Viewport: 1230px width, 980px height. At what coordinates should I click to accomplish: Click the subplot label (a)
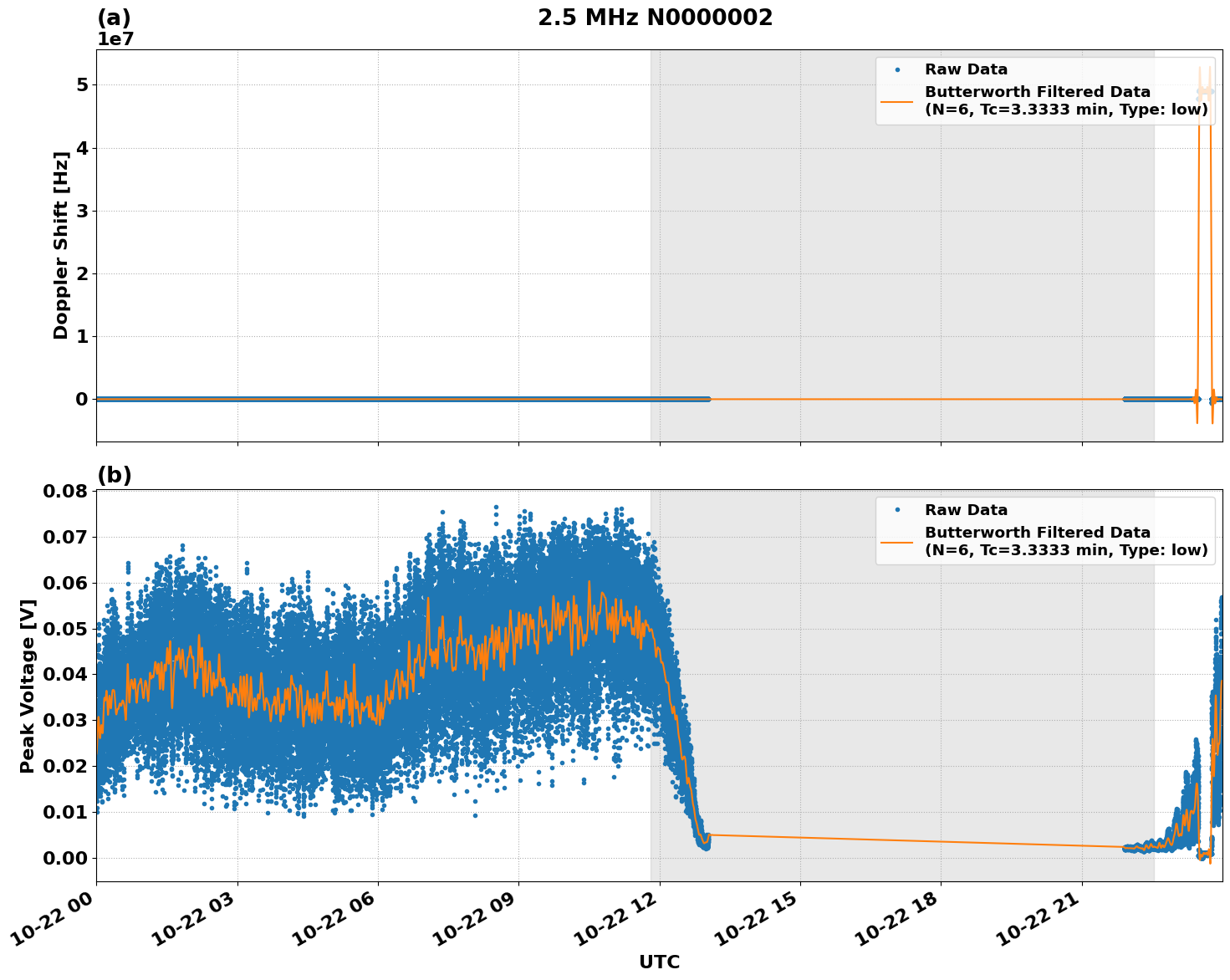[x=113, y=15]
